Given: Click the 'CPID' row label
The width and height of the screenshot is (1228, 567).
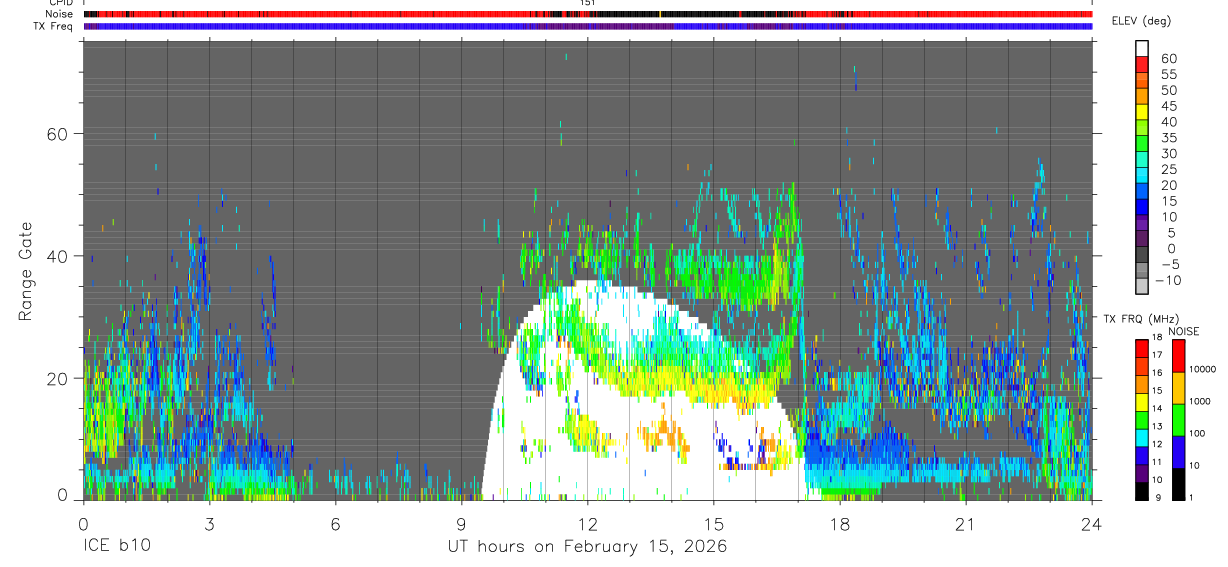Looking at the screenshot, I should point(59,3).
